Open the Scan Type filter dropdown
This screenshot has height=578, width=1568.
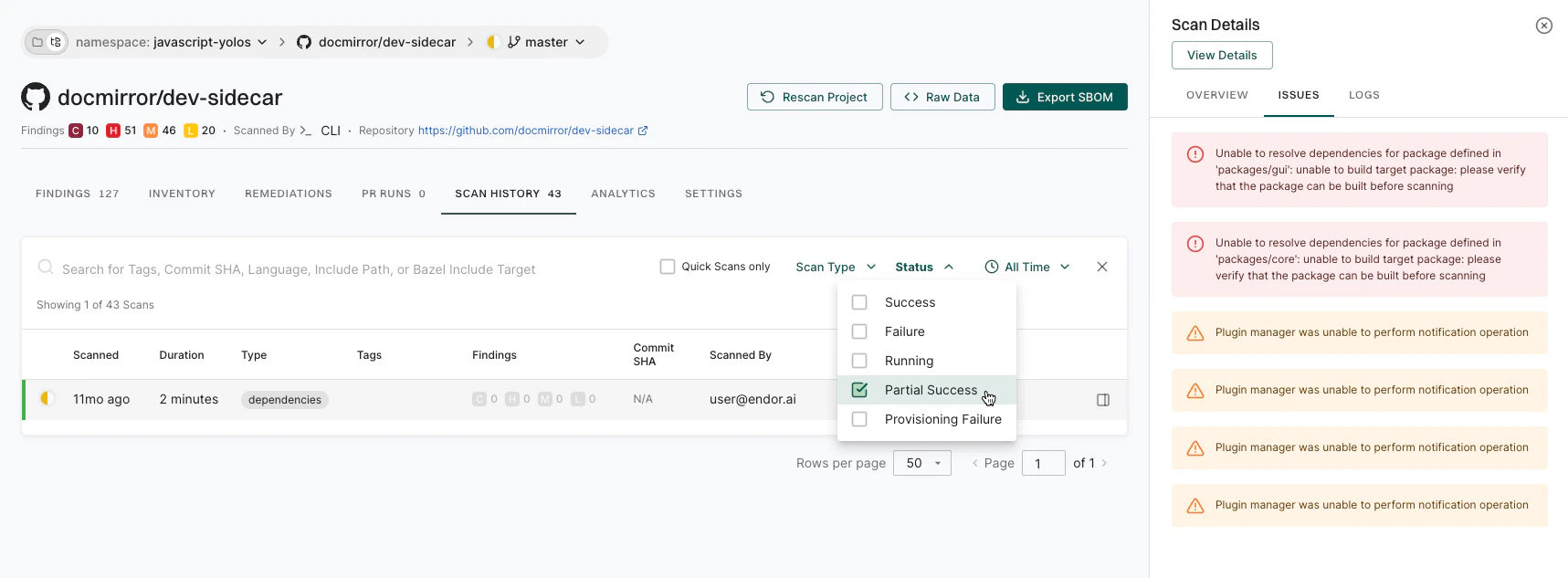coord(836,267)
